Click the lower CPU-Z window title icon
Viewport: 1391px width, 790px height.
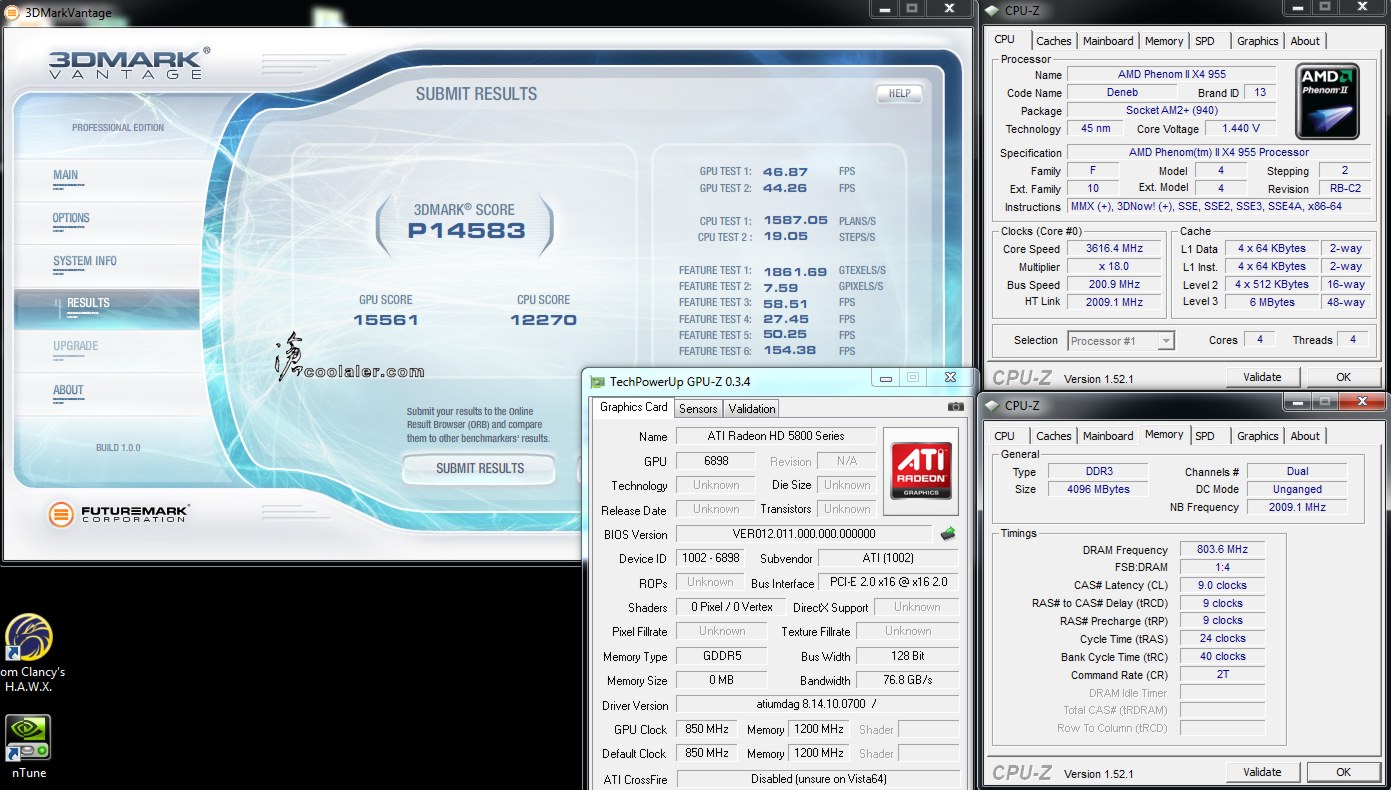pyautogui.click(x=991, y=405)
